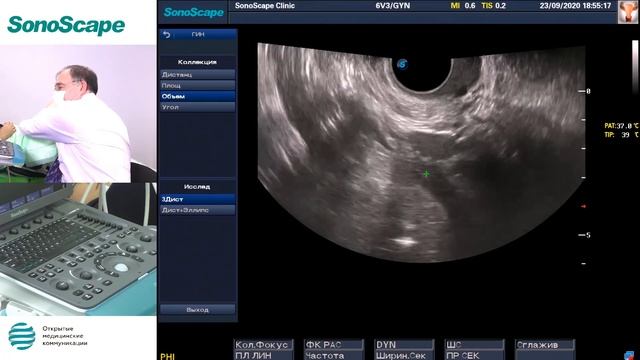Select the Объем measurement option
The width and height of the screenshot is (640, 360).
click(x=198, y=96)
